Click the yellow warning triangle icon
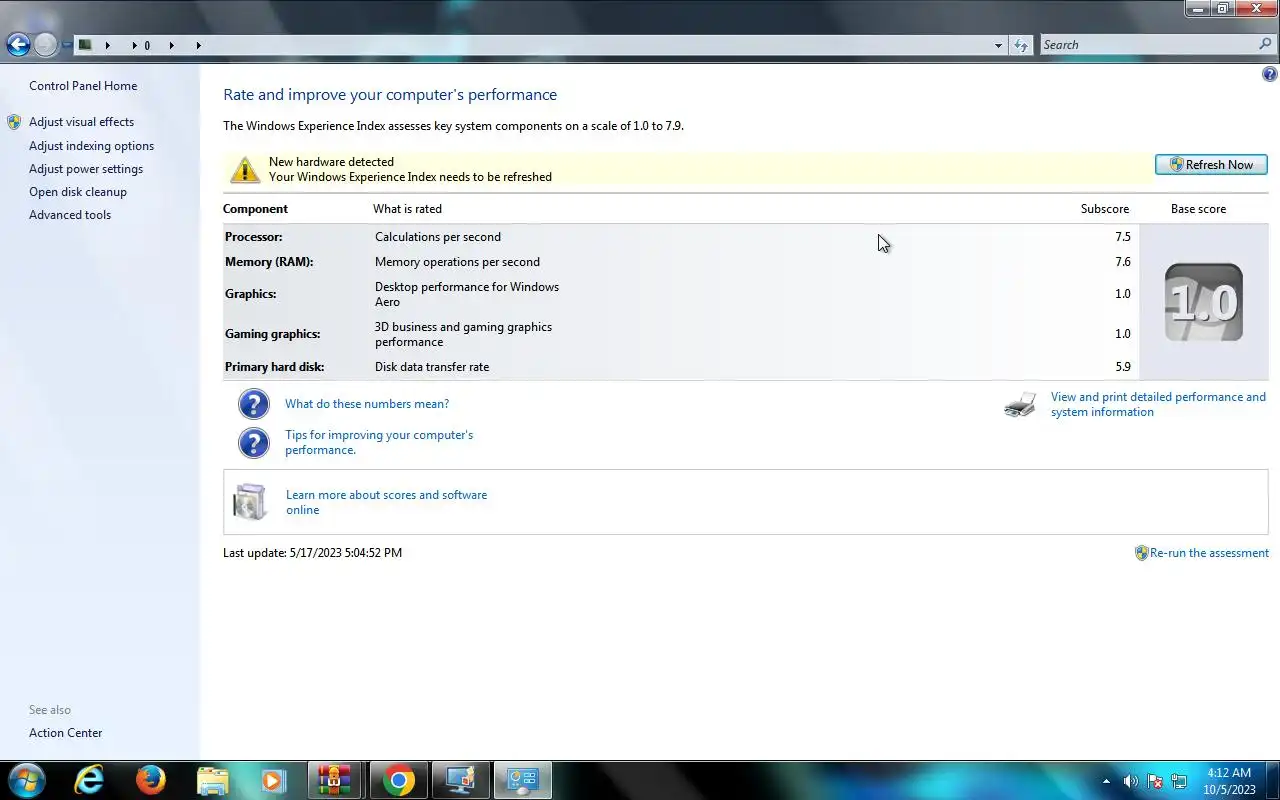 [245, 169]
